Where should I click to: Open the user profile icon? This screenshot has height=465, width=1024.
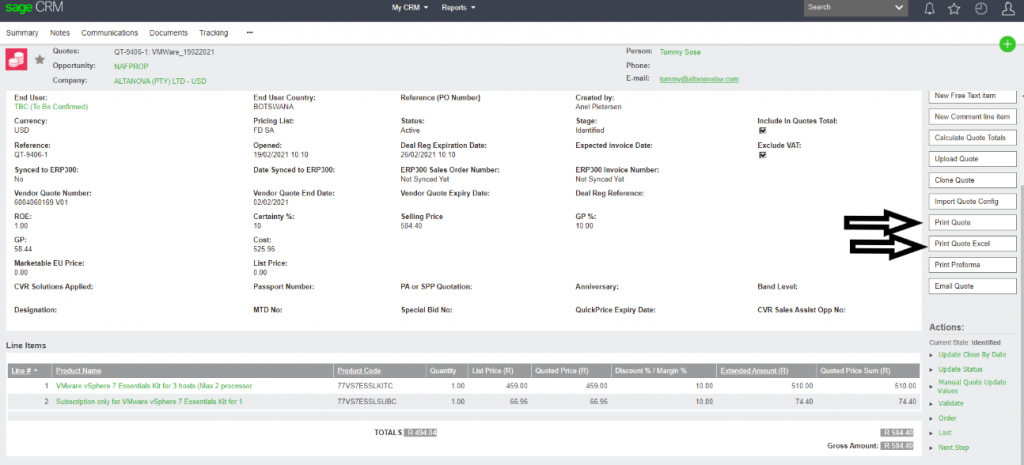pos(1007,8)
